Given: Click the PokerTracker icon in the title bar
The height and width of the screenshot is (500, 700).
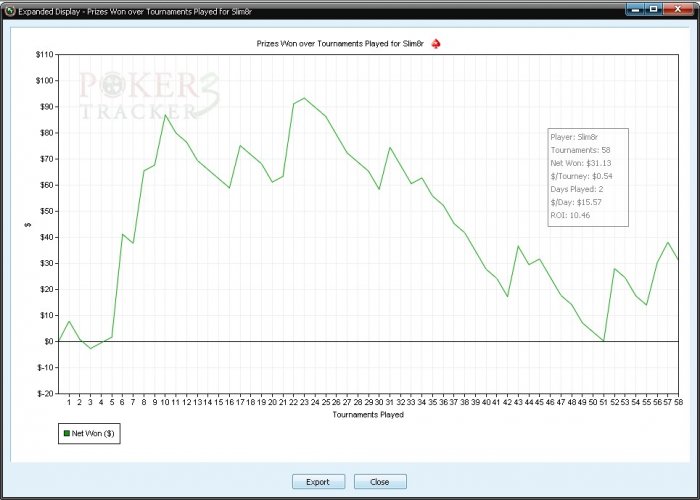Looking at the screenshot, I should pos(9,11).
